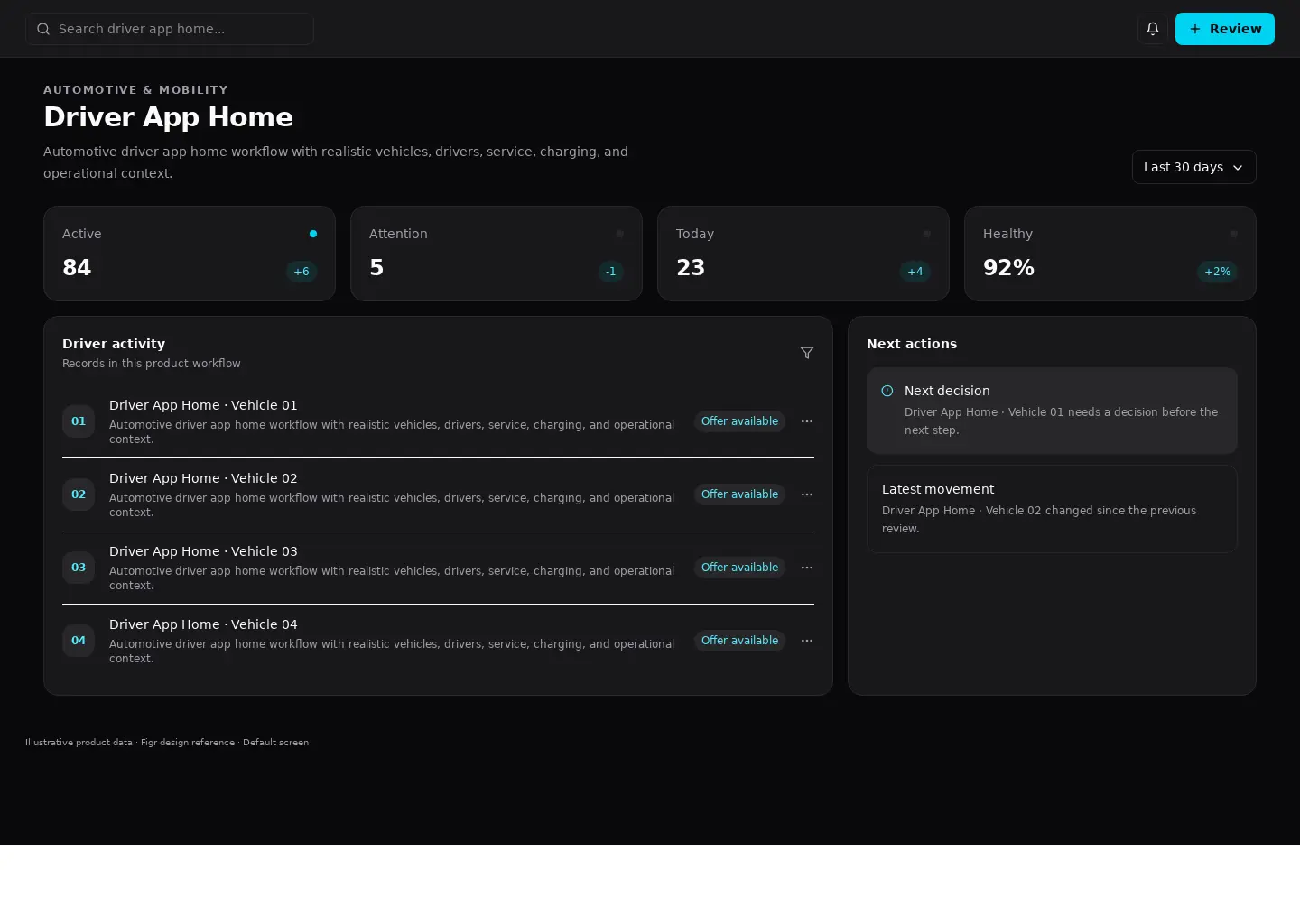Open the Attention stat card
1300x924 pixels.
click(497, 254)
